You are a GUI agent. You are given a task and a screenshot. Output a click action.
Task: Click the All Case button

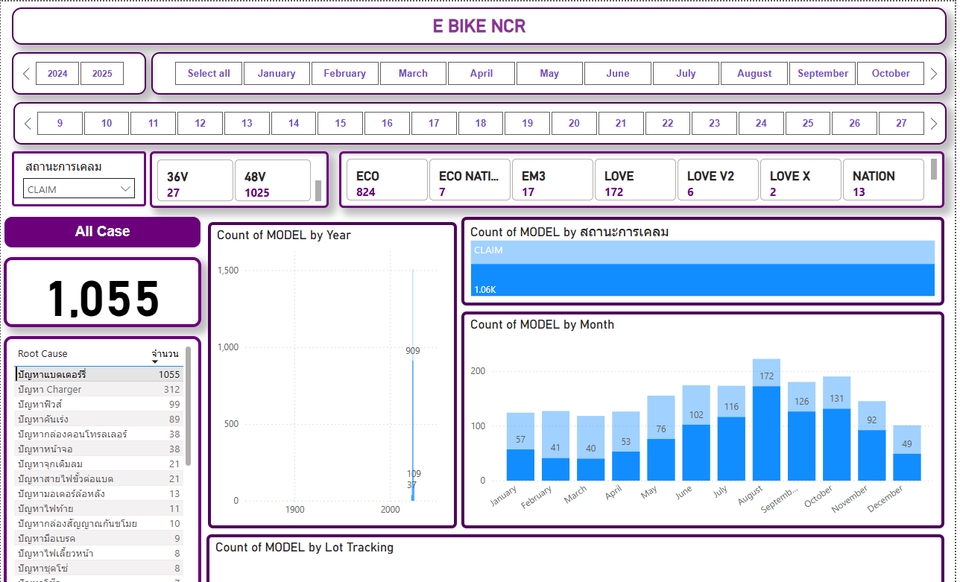tap(103, 232)
